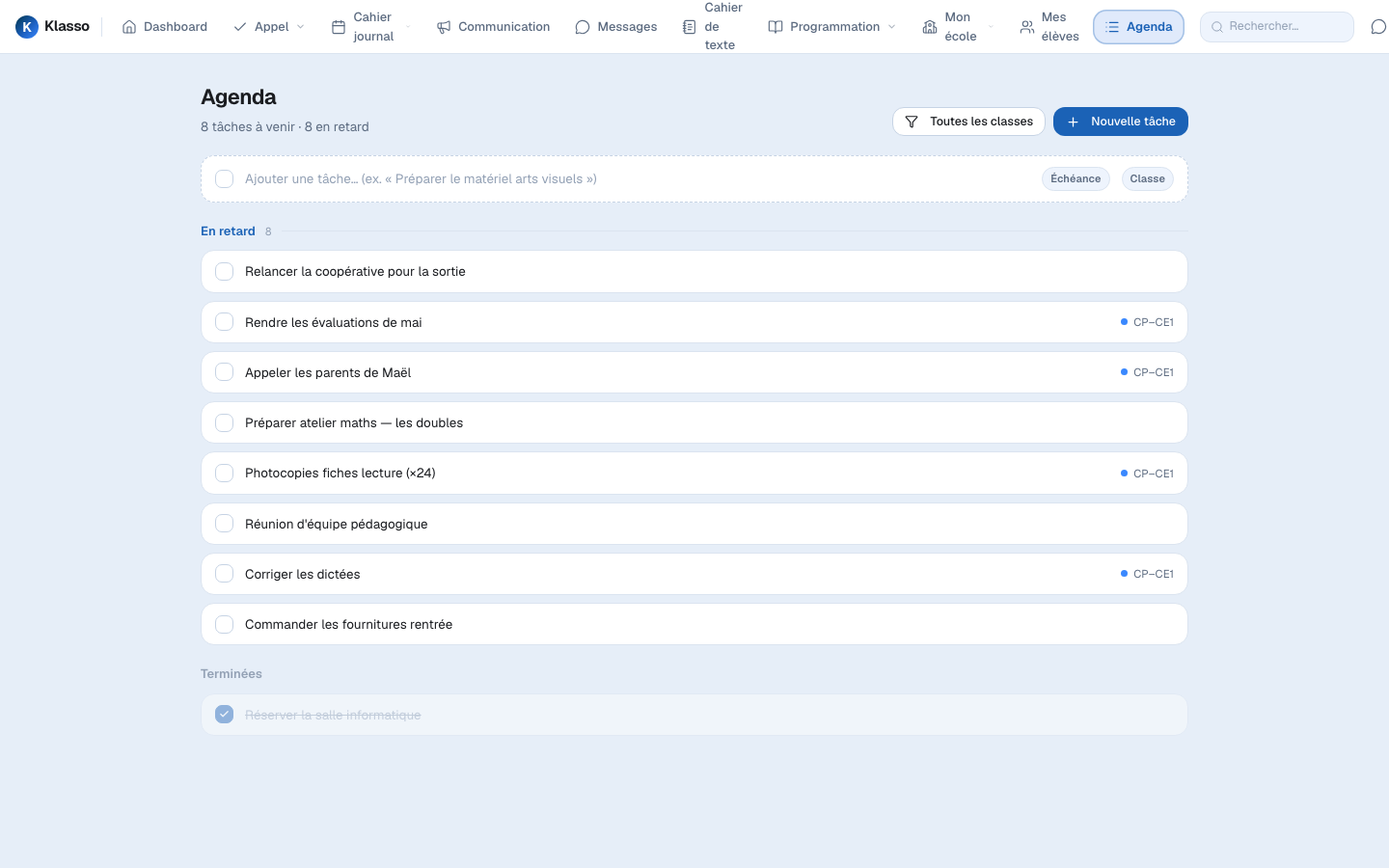Select 'Commander les fournitures rentrée' task title
The width and height of the screenshot is (1389, 868).
tap(349, 624)
